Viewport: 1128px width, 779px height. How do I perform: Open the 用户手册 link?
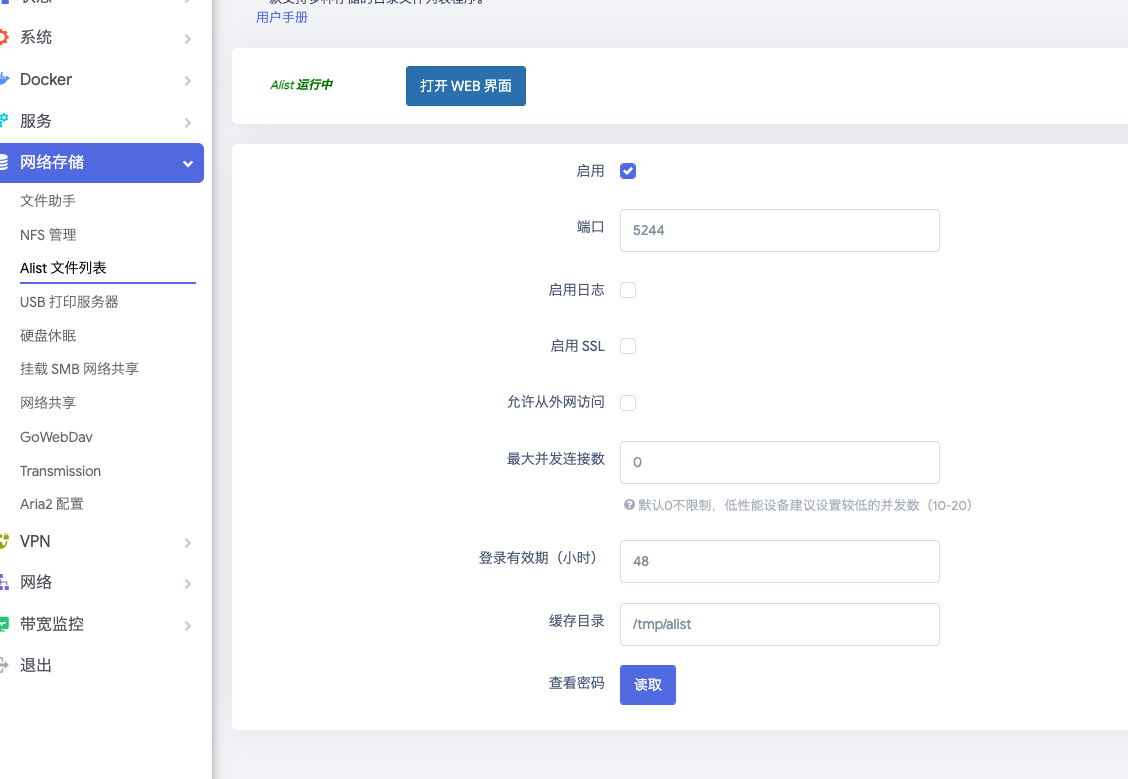[x=282, y=17]
